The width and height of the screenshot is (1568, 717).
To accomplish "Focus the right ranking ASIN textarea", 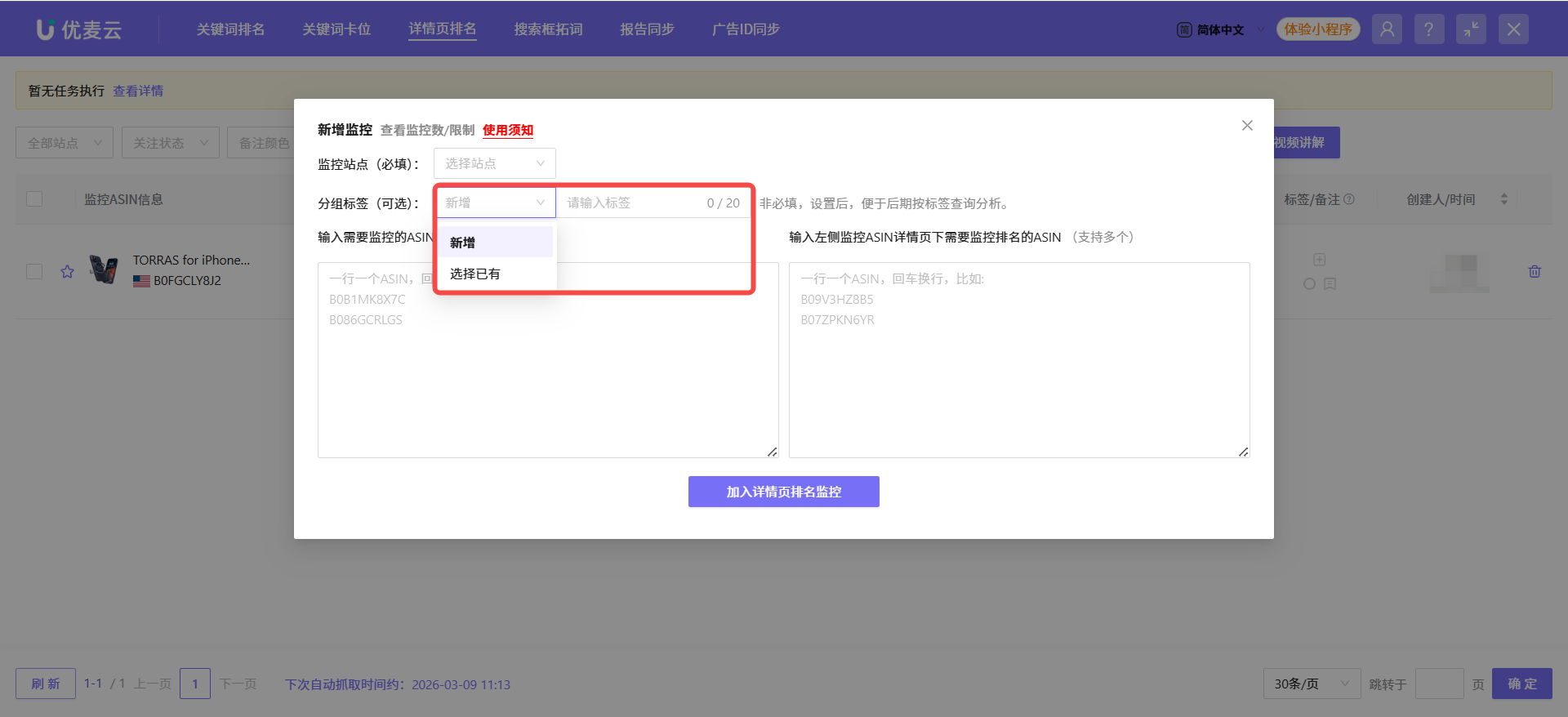I will pyautogui.click(x=1019, y=360).
